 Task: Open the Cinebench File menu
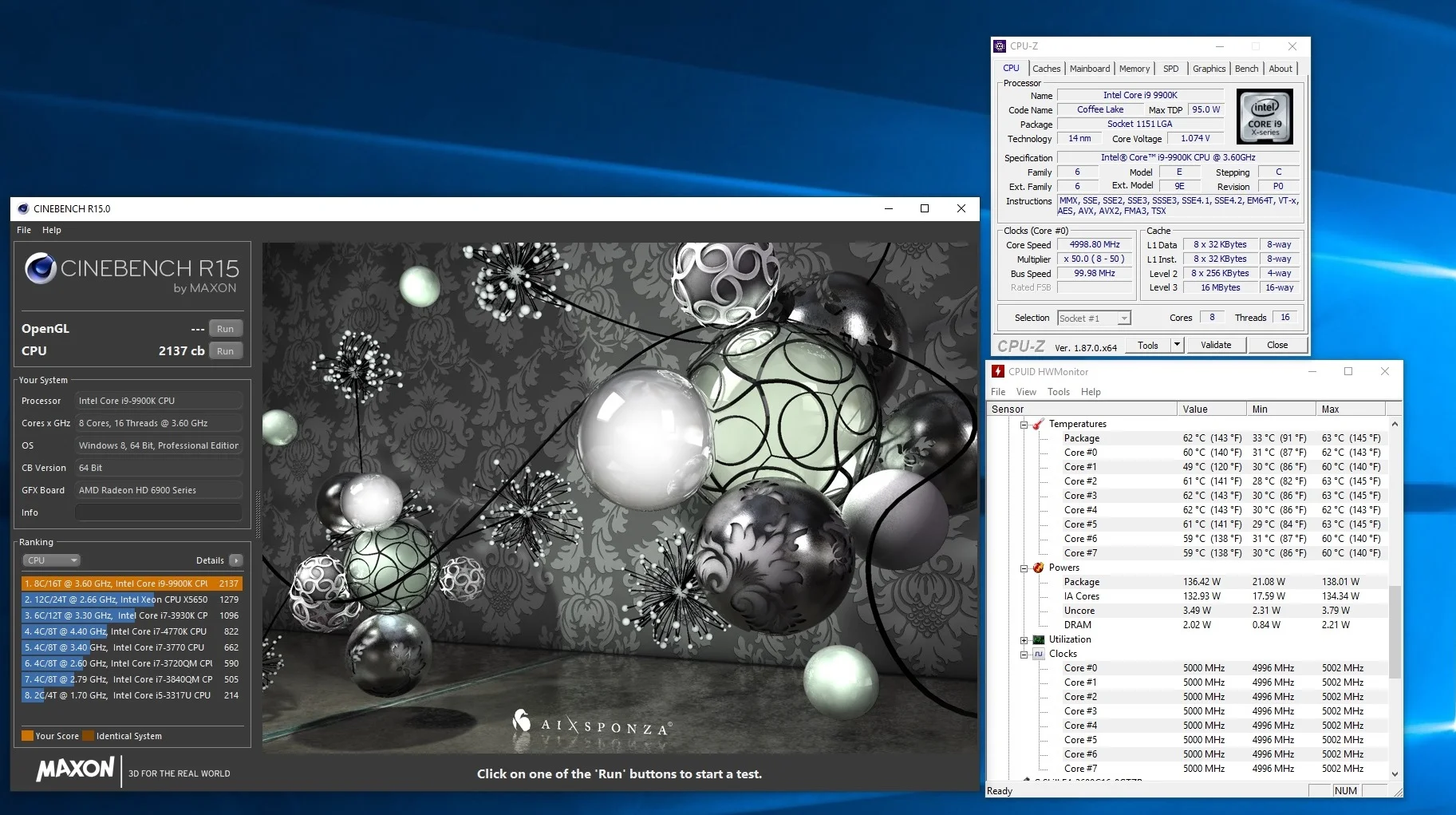[24, 230]
